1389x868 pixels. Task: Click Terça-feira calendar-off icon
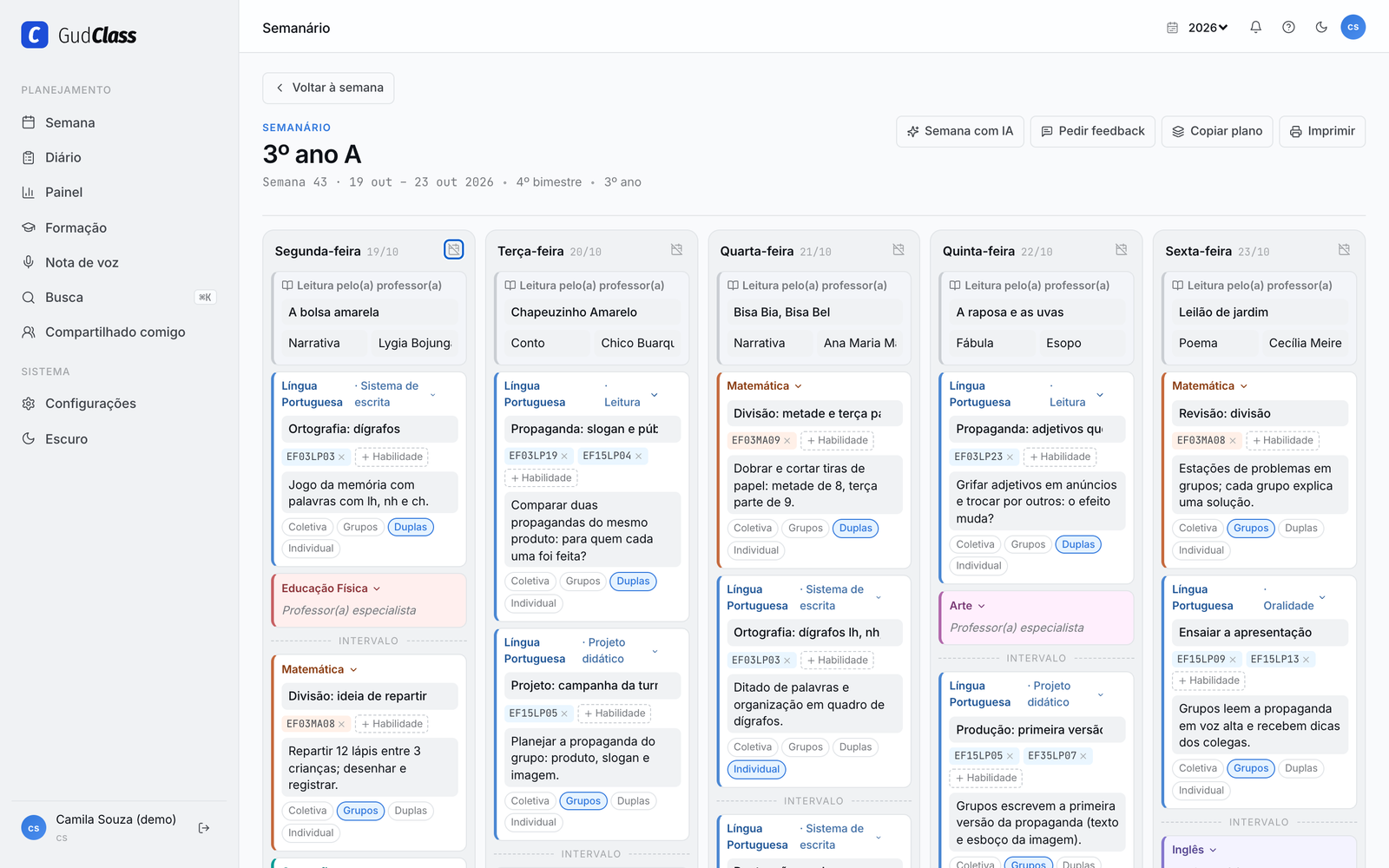pyautogui.click(x=676, y=250)
